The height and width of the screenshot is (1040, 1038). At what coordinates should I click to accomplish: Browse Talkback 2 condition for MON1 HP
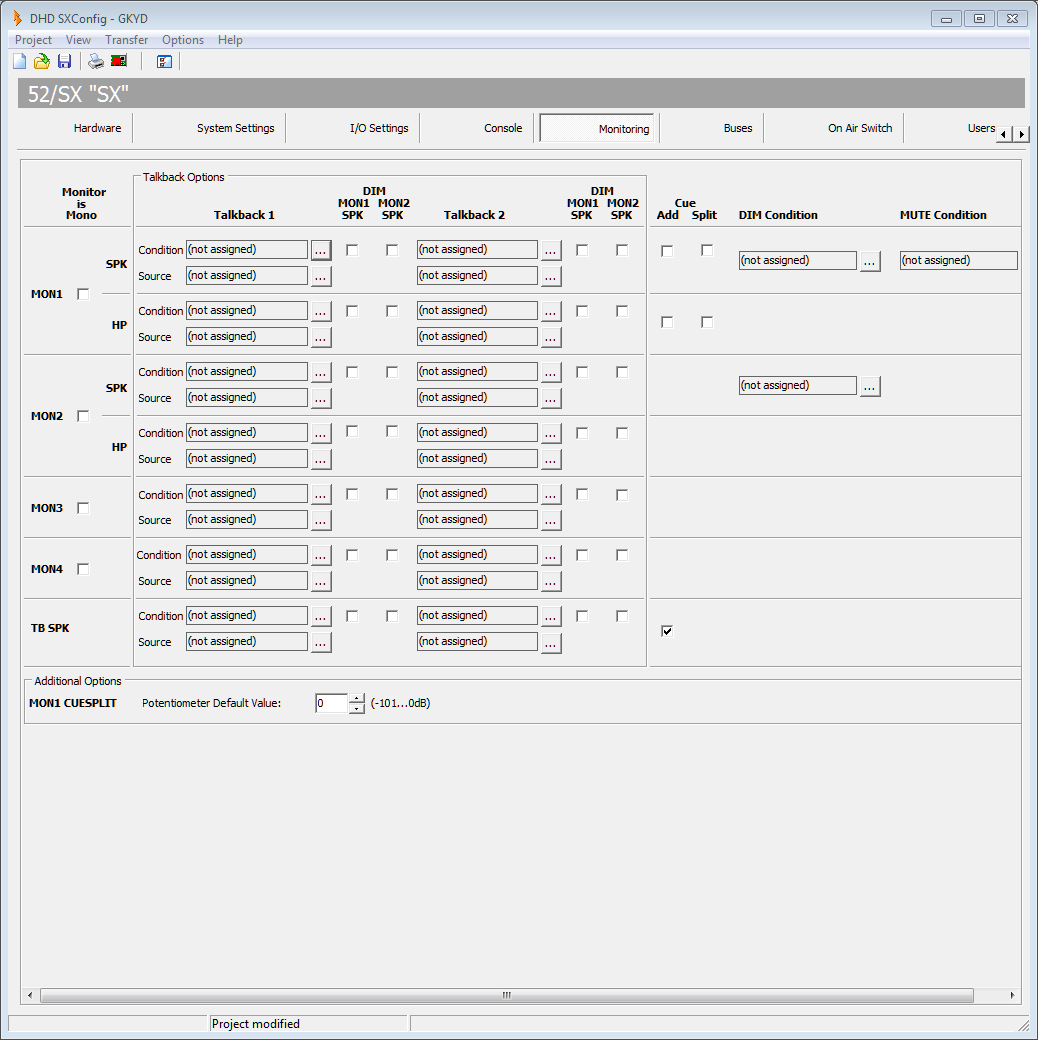pyautogui.click(x=551, y=311)
